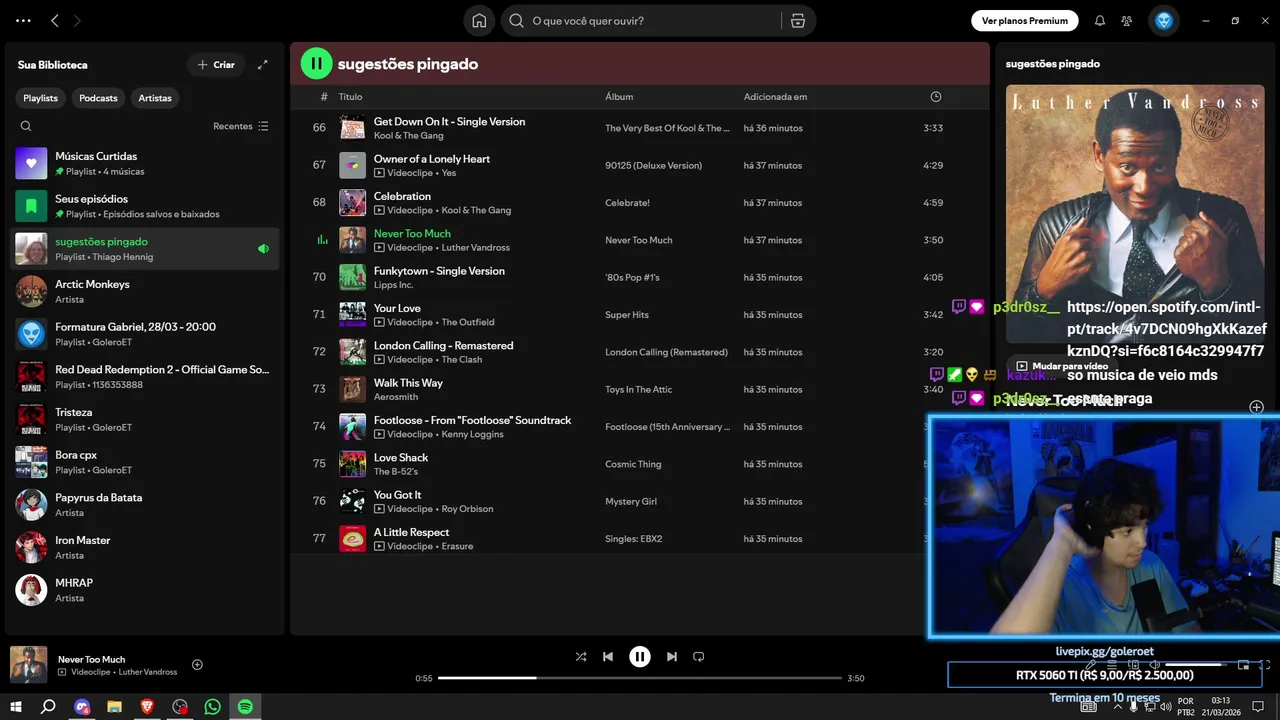Click the search icon inside Sua Biblioteca
The image size is (1280, 720).
point(26,126)
